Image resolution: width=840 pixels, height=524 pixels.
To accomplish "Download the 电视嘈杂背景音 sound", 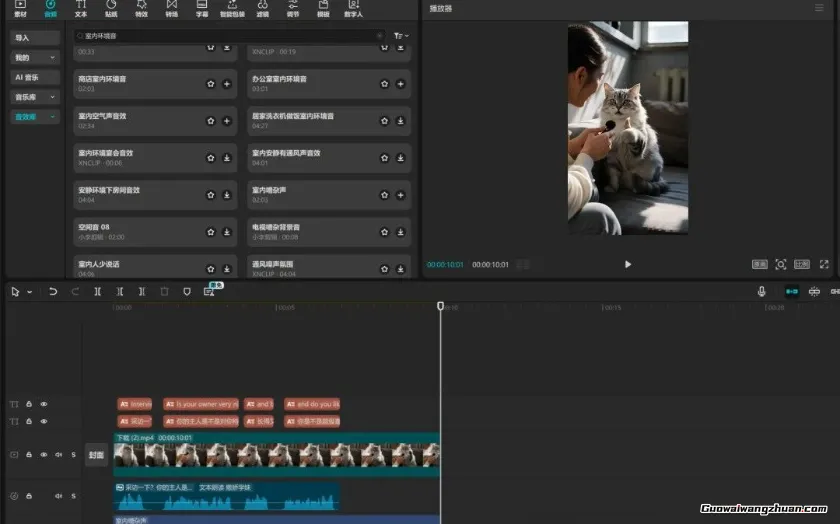I will 400,232.
